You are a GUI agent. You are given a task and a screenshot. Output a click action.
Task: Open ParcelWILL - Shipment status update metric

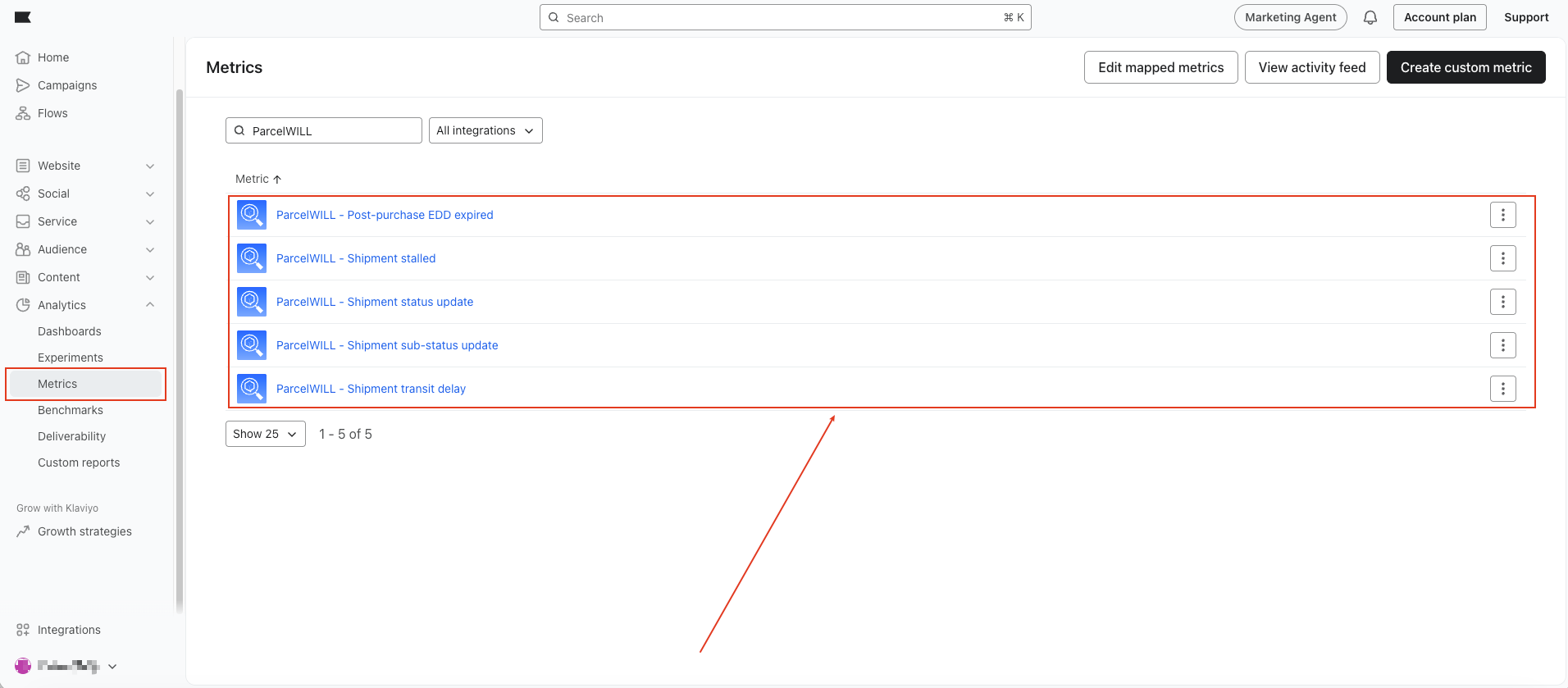[x=375, y=302]
